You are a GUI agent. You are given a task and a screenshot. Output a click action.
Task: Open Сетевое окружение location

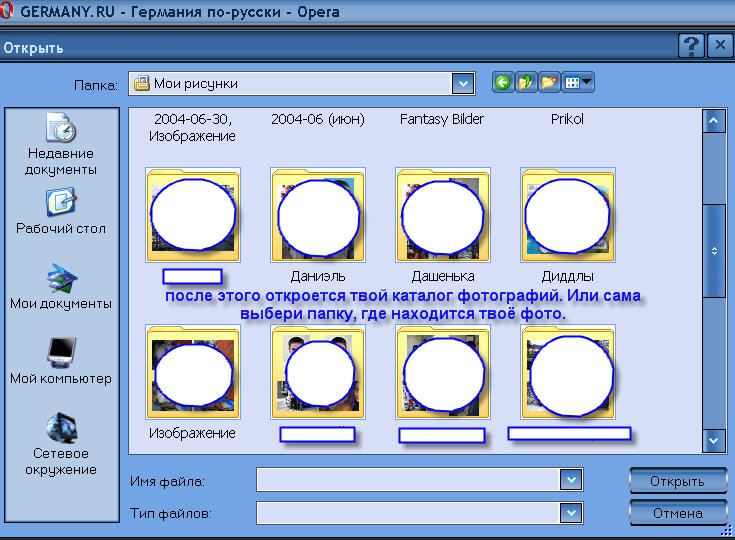tap(61, 444)
